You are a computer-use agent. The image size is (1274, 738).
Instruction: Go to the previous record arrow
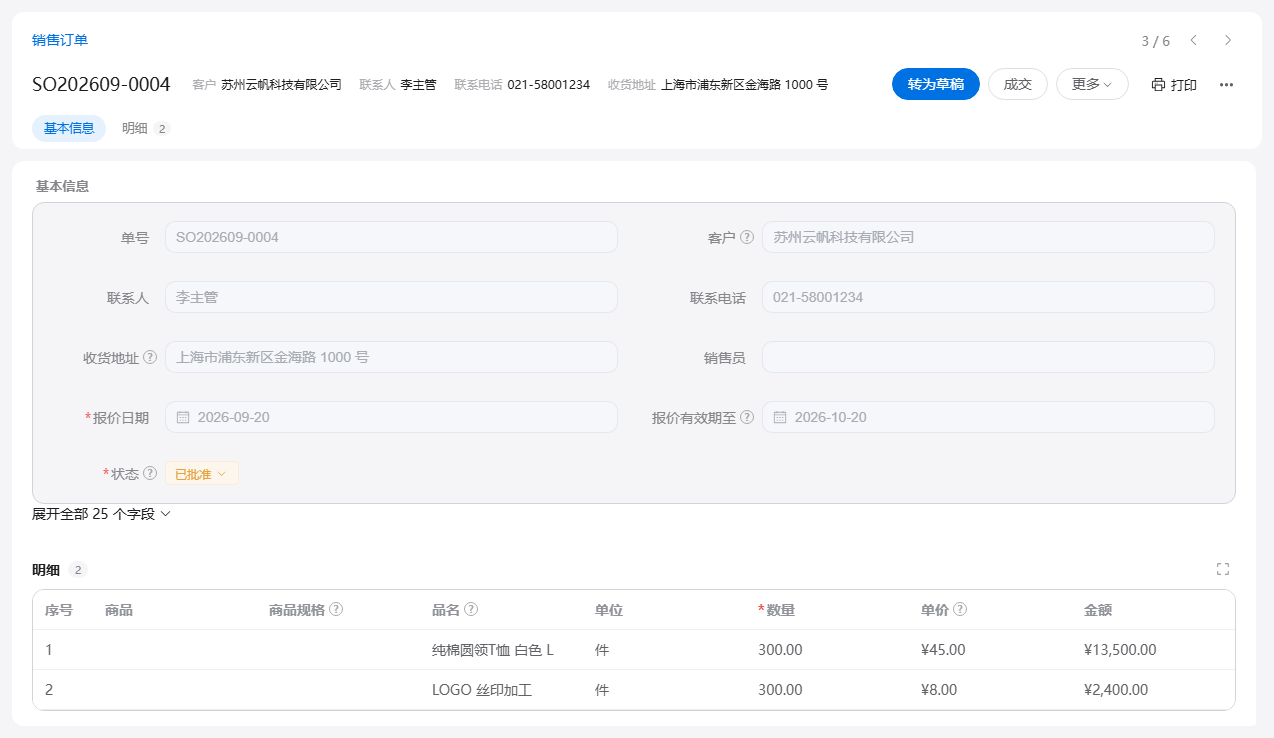click(x=1193, y=40)
